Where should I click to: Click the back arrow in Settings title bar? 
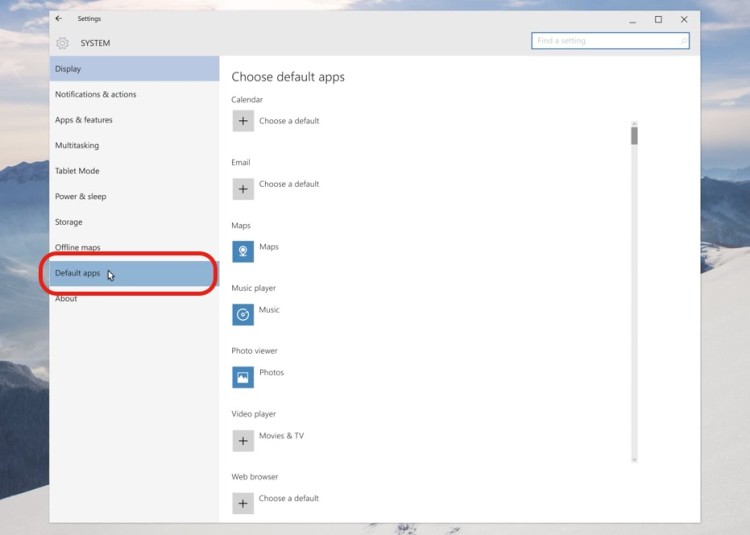(x=59, y=19)
